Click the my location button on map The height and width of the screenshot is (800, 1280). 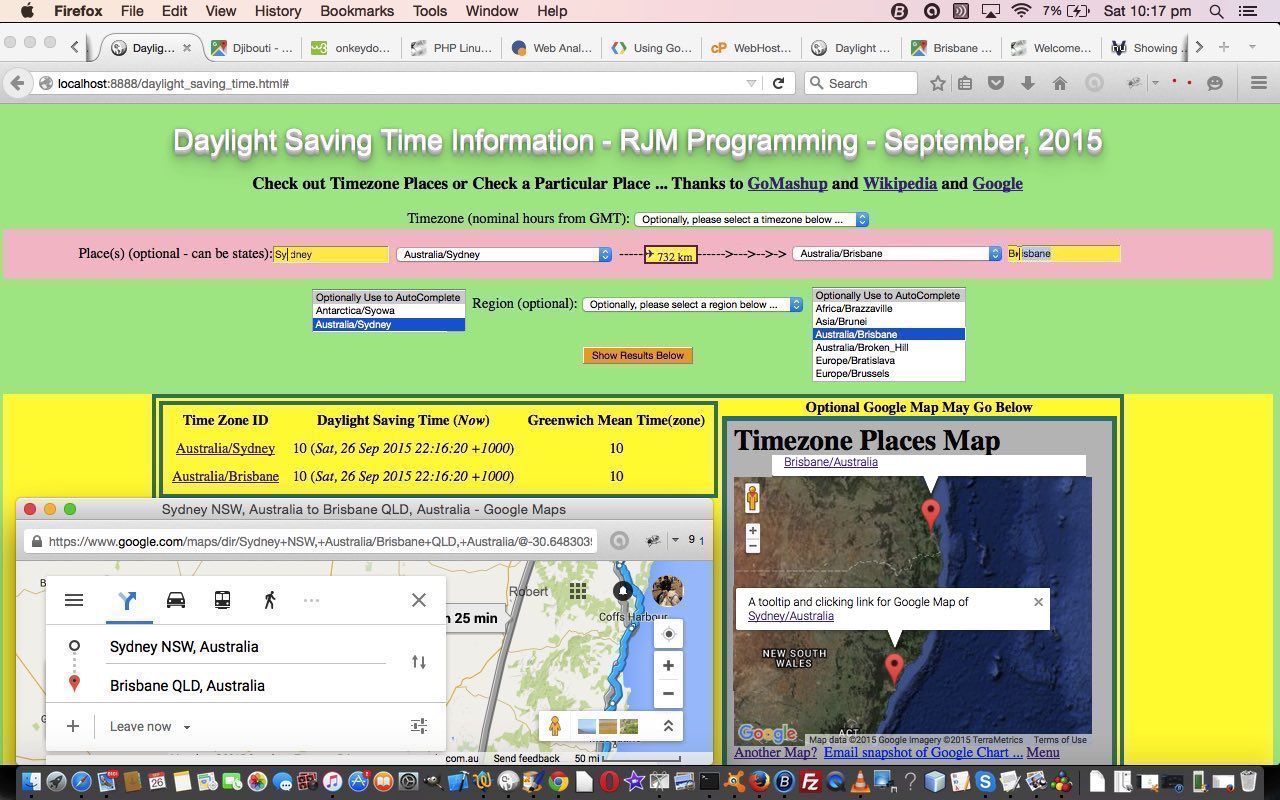(x=668, y=634)
